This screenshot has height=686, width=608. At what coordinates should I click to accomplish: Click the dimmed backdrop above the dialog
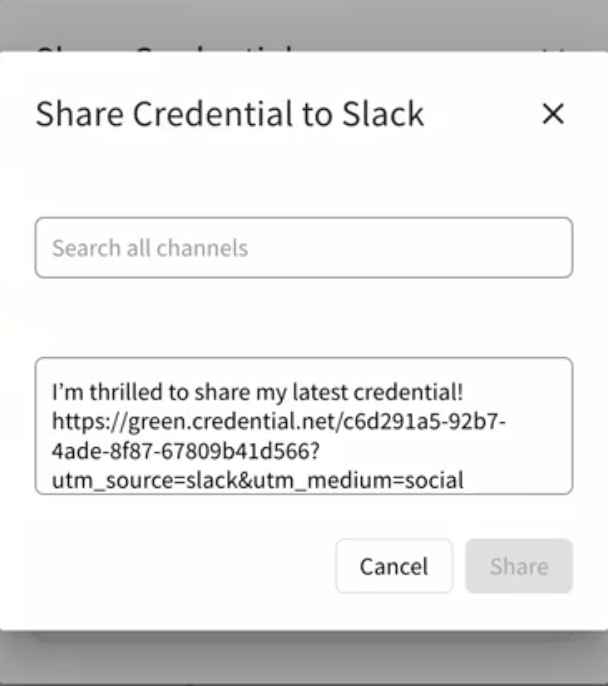(x=304, y=20)
